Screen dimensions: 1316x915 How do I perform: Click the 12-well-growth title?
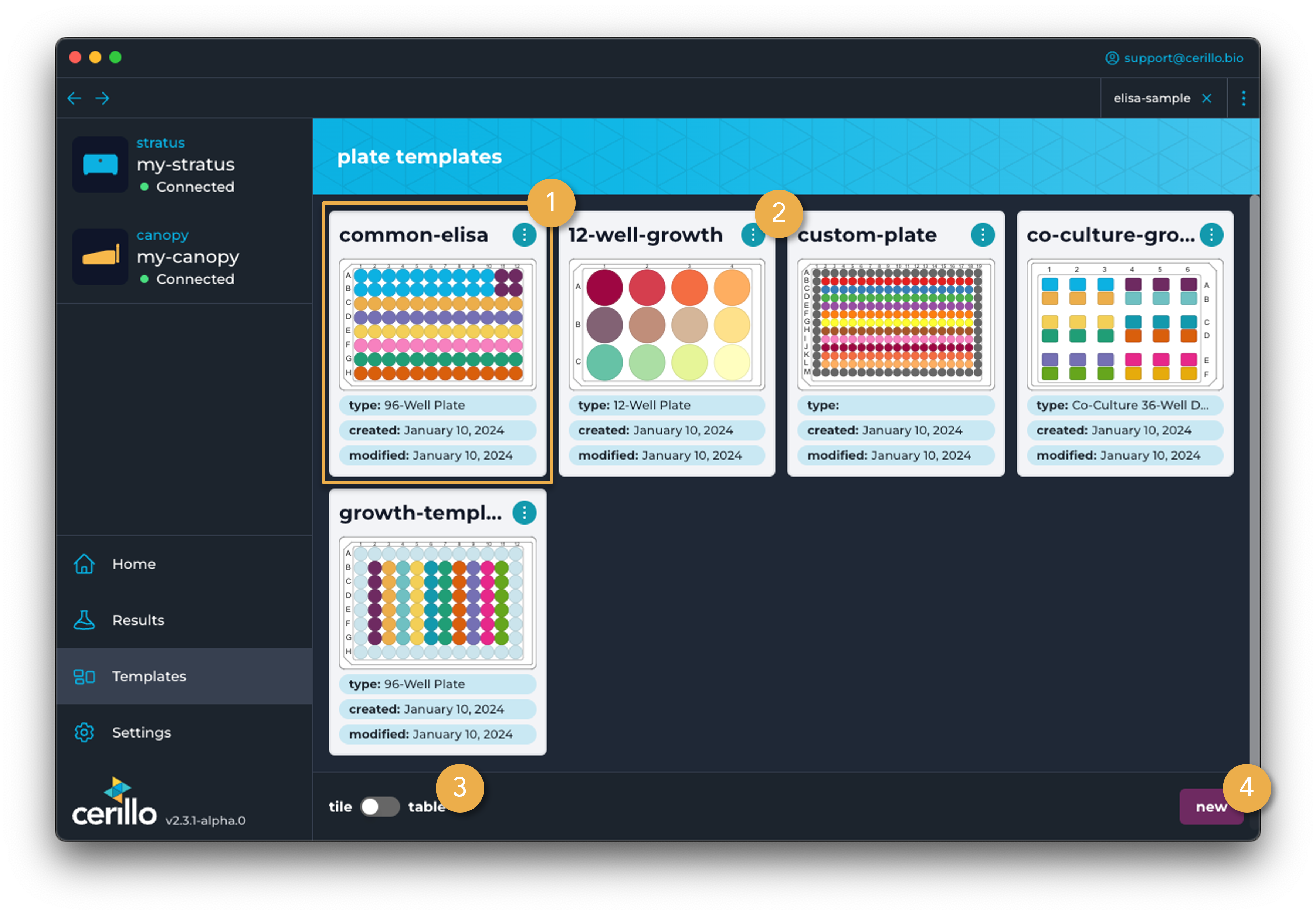pos(645,234)
